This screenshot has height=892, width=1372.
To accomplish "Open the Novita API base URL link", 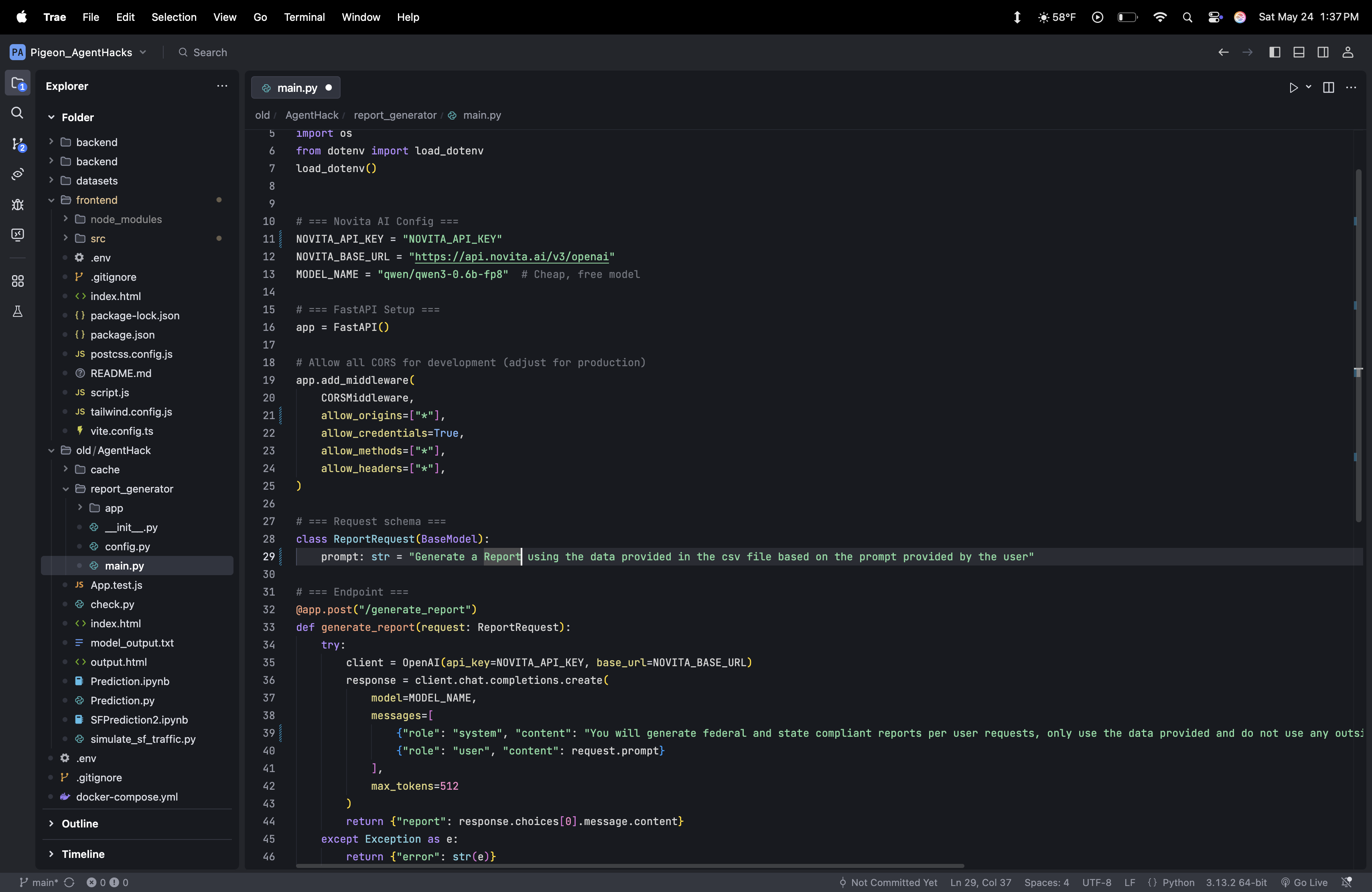I will point(511,257).
